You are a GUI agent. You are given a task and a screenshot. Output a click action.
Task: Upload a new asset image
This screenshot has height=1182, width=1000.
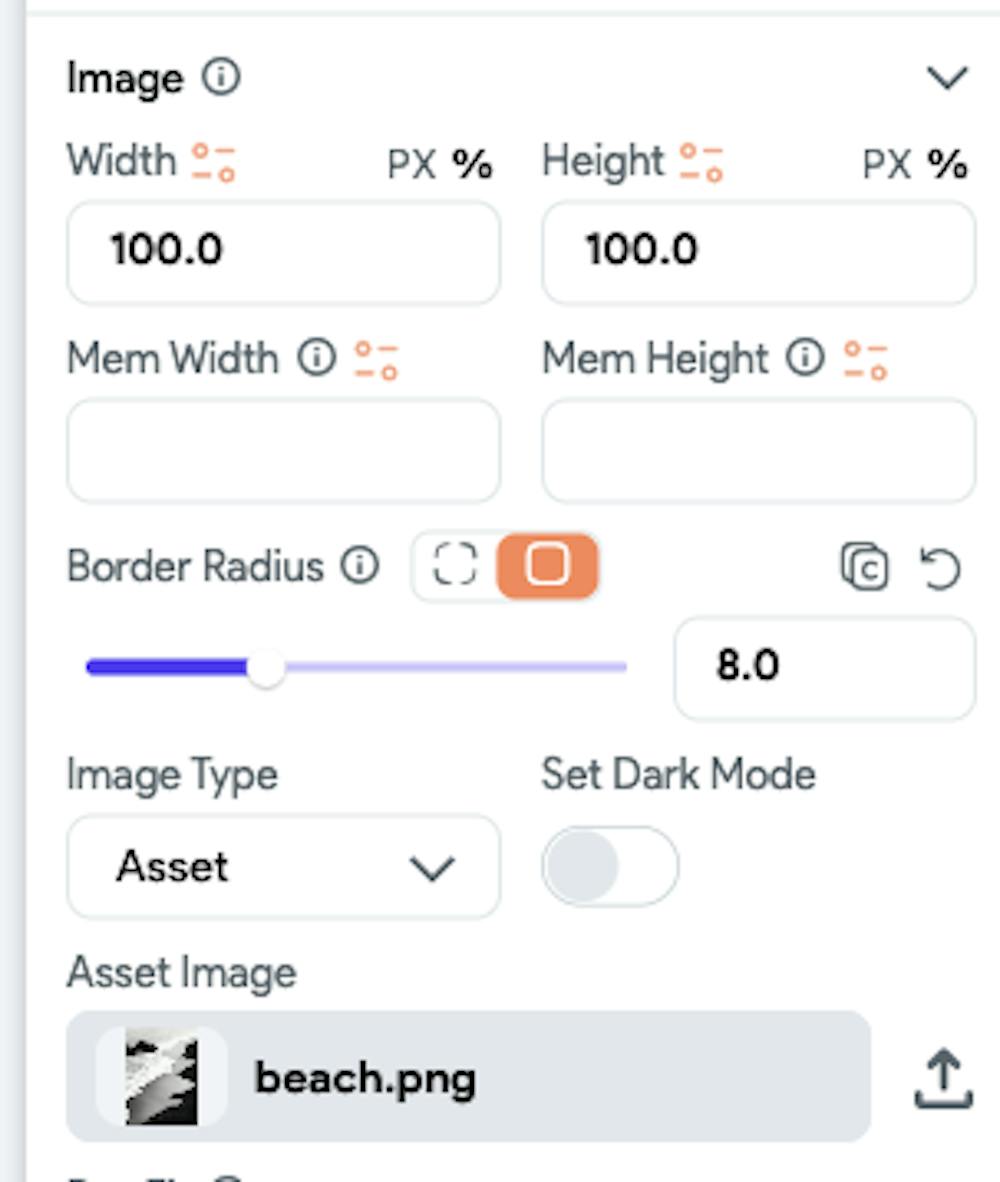pos(942,1078)
